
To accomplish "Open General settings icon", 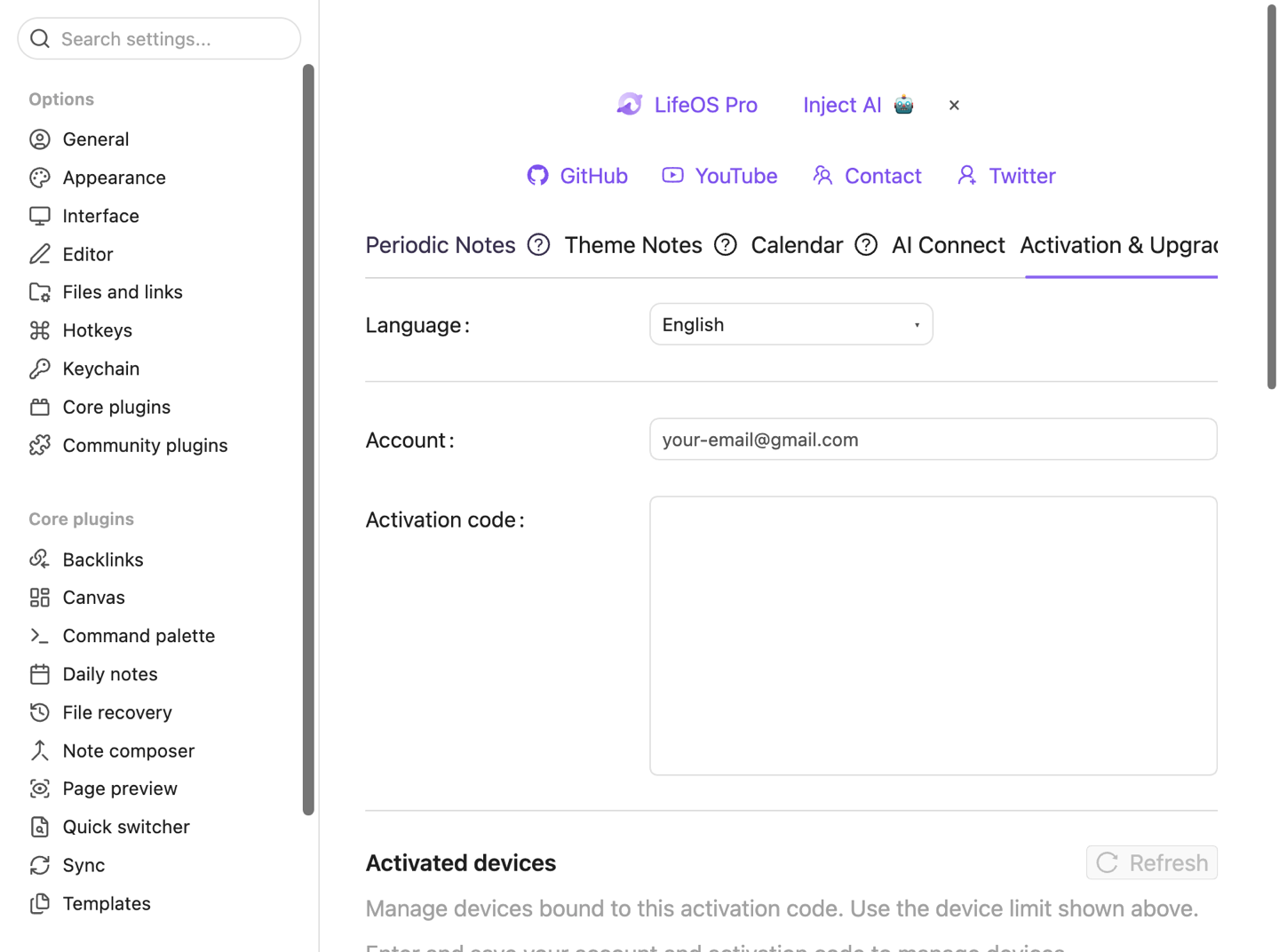I will (40, 139).
